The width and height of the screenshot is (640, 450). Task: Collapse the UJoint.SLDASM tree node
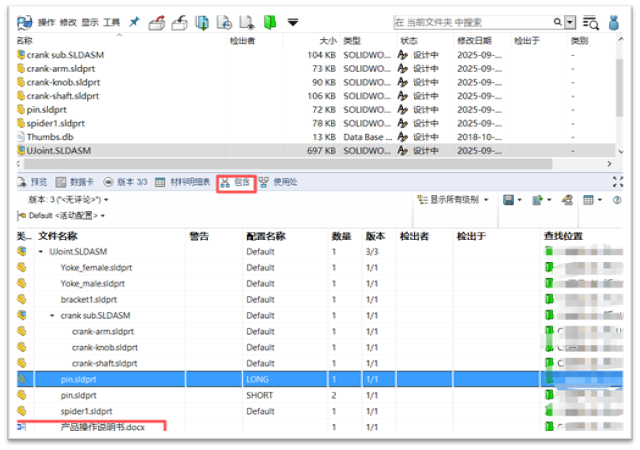pos(41,251)
